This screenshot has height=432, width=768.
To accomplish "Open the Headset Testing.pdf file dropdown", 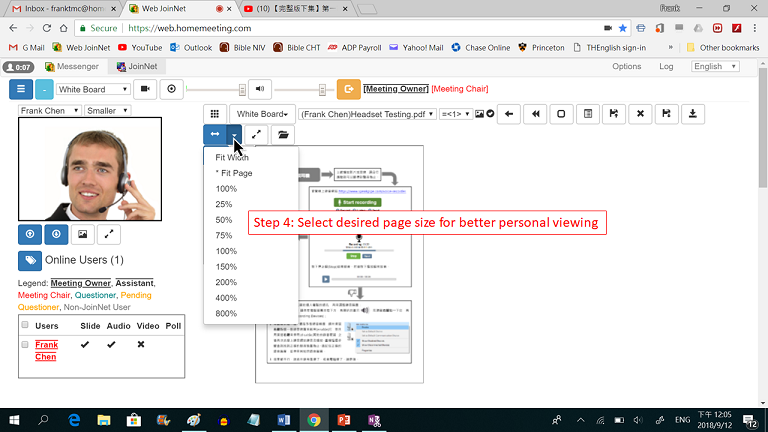I will 367,114.
